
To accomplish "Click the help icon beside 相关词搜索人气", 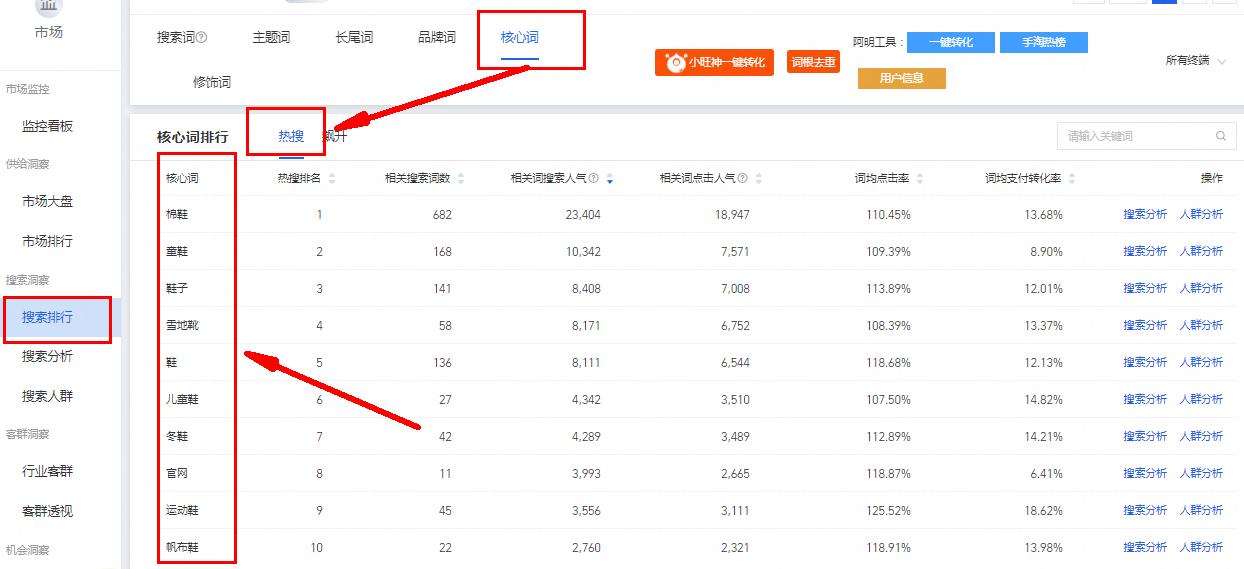I will click(x=594, y=178).
